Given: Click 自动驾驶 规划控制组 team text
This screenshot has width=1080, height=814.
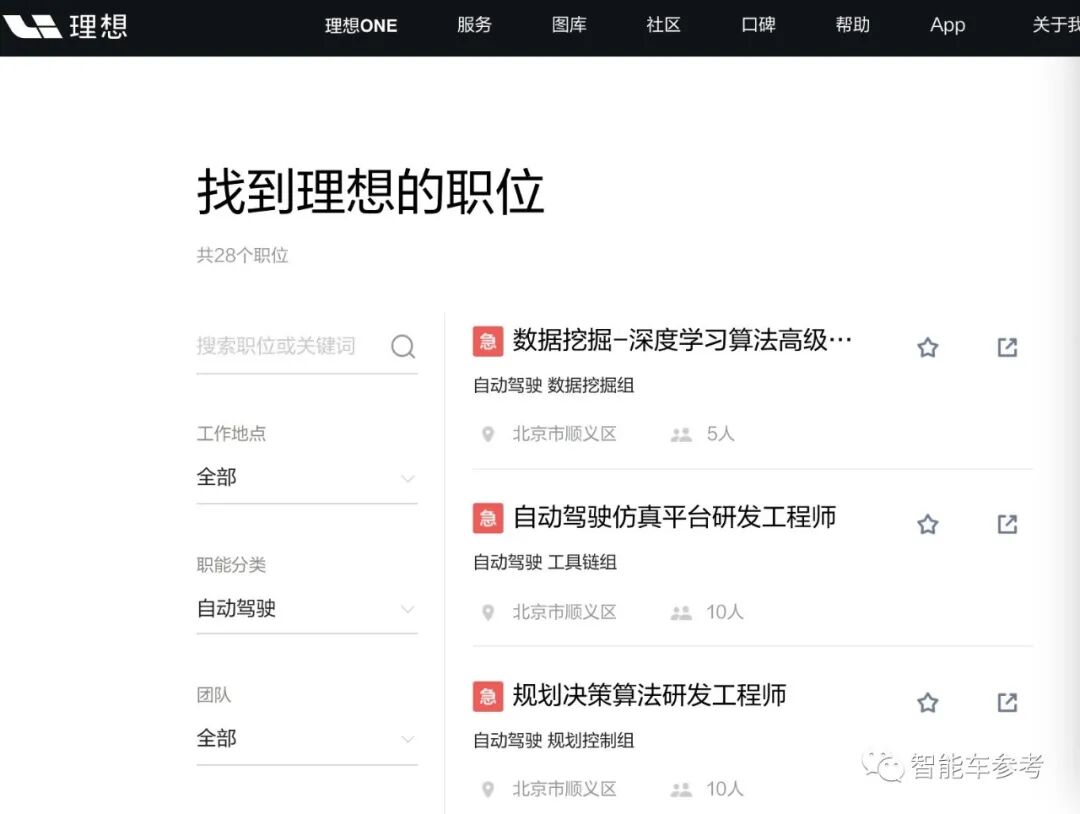Looking at the screenshot, I should [x=554, y=740].
